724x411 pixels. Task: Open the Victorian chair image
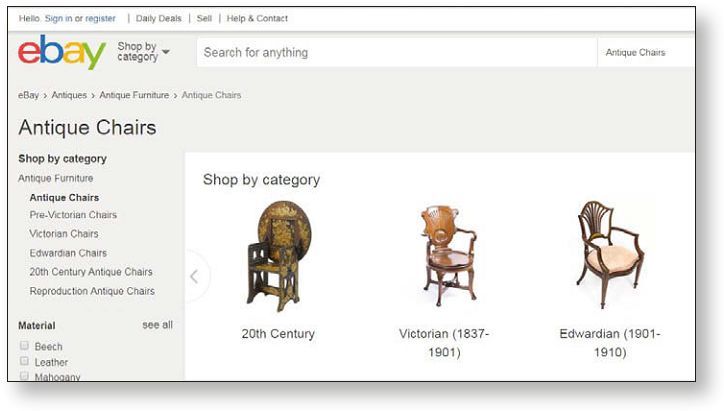click(x=444, y=254)
